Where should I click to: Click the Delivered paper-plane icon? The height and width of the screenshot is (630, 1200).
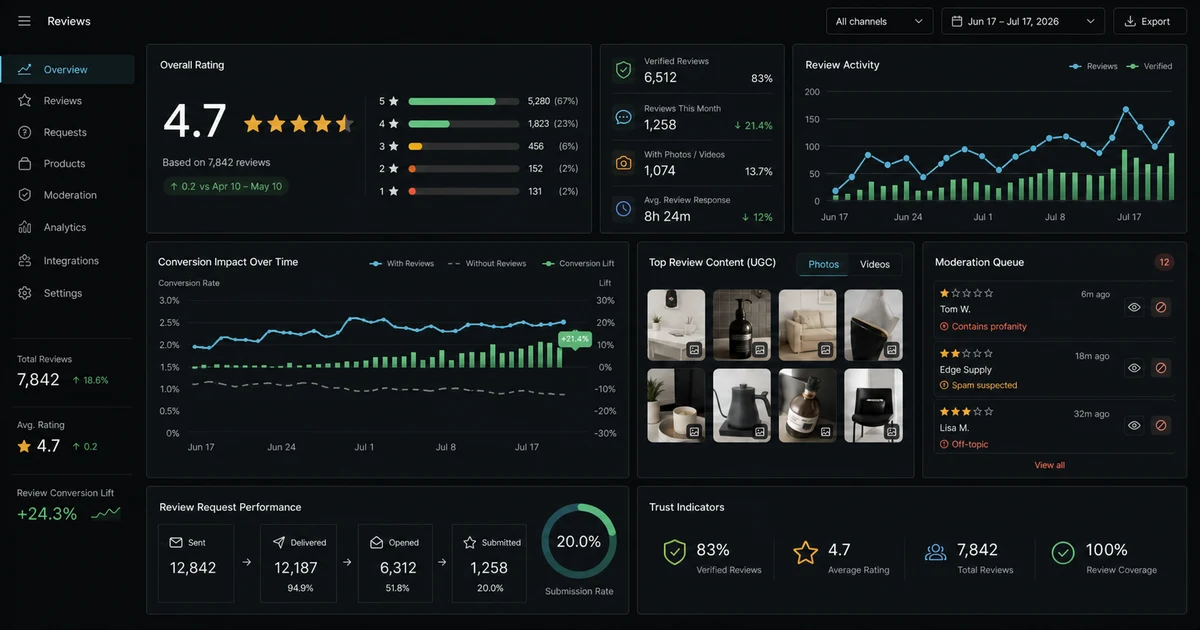point(279,542)
